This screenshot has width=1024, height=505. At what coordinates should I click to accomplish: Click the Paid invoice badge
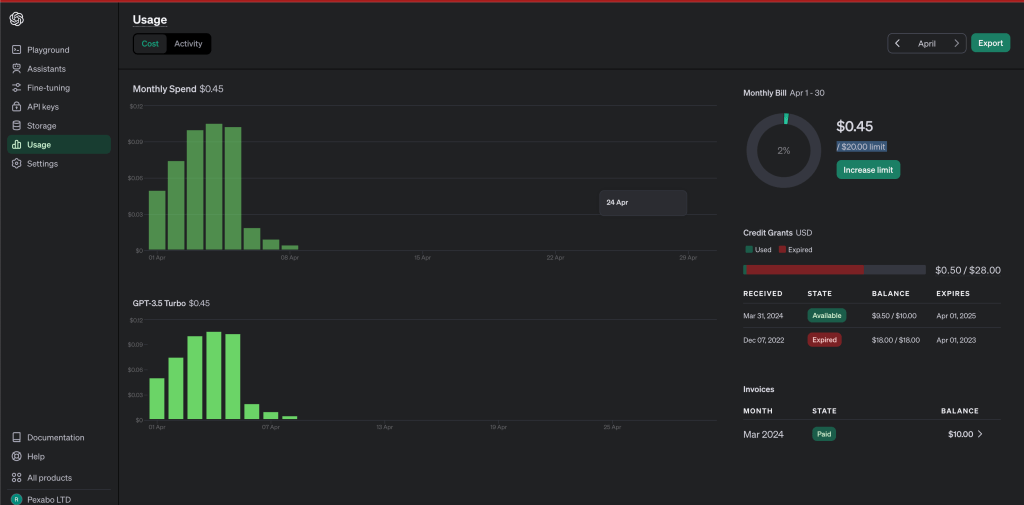[824, 434]
